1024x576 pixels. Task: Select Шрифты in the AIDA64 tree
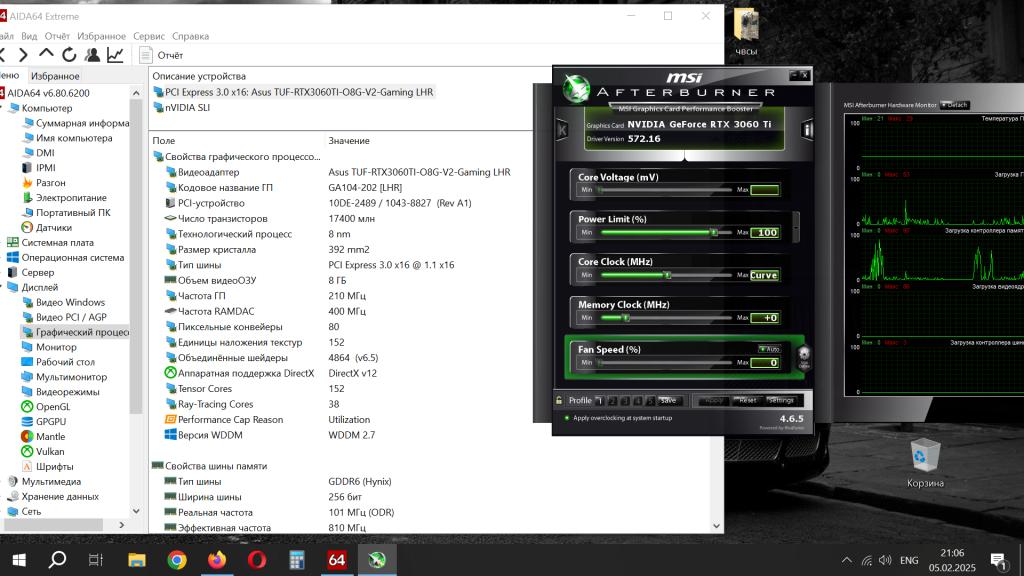coord(48,466)
